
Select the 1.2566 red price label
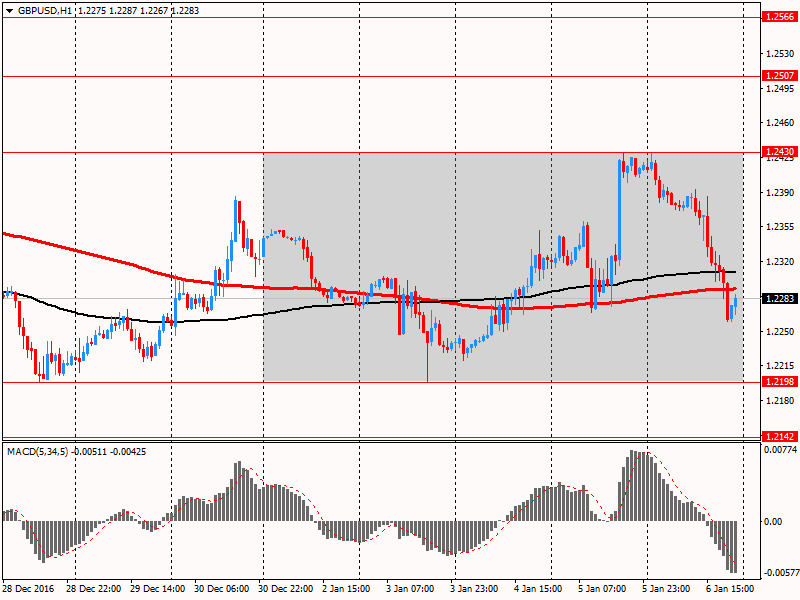click(779, 17)
